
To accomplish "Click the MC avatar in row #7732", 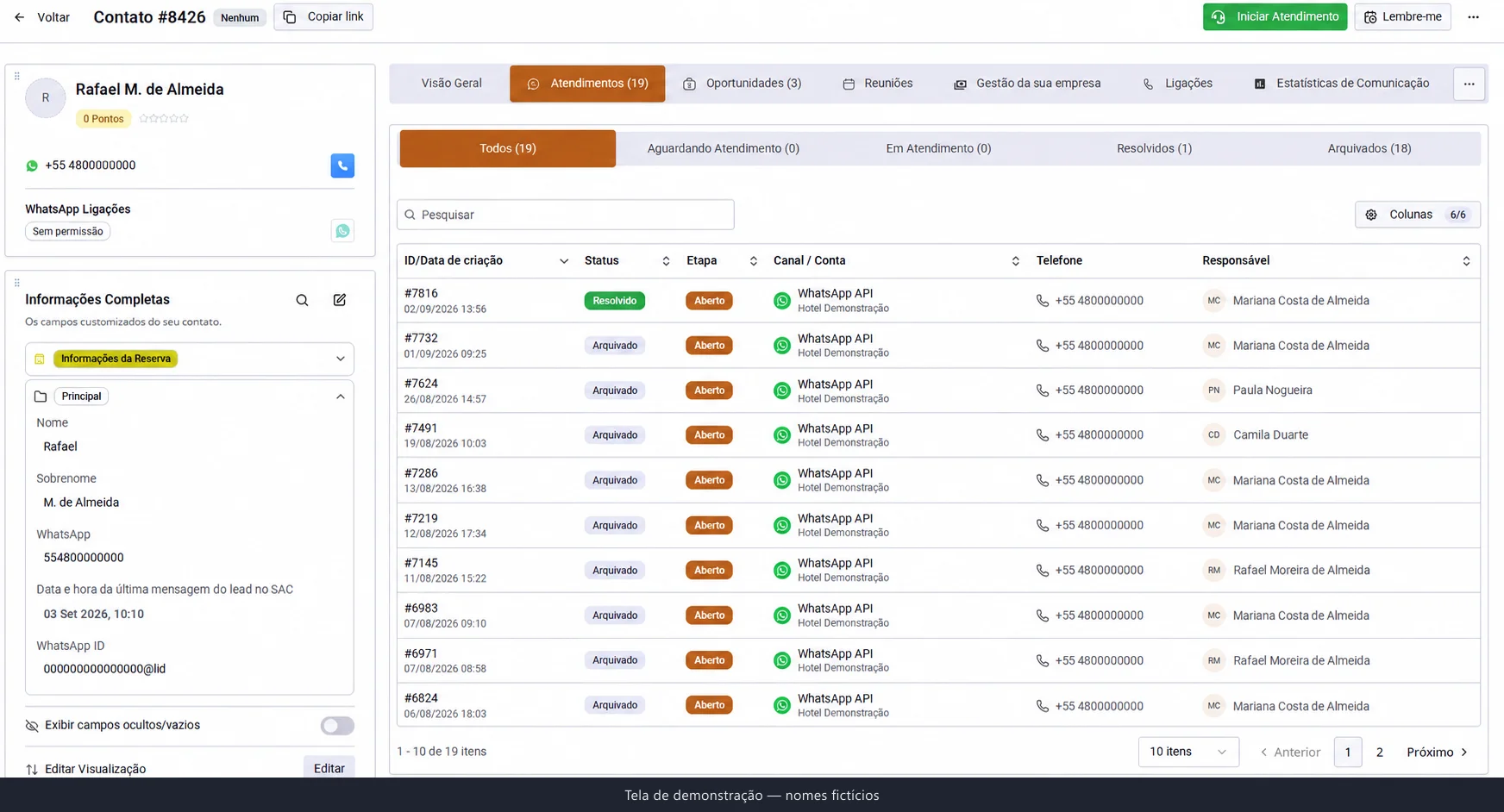I will click(x=1213, y=346).
